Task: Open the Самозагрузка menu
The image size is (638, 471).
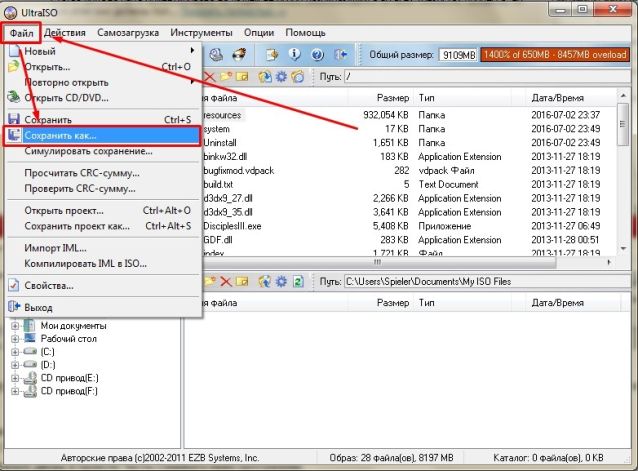Action: [x=128, y=33]
